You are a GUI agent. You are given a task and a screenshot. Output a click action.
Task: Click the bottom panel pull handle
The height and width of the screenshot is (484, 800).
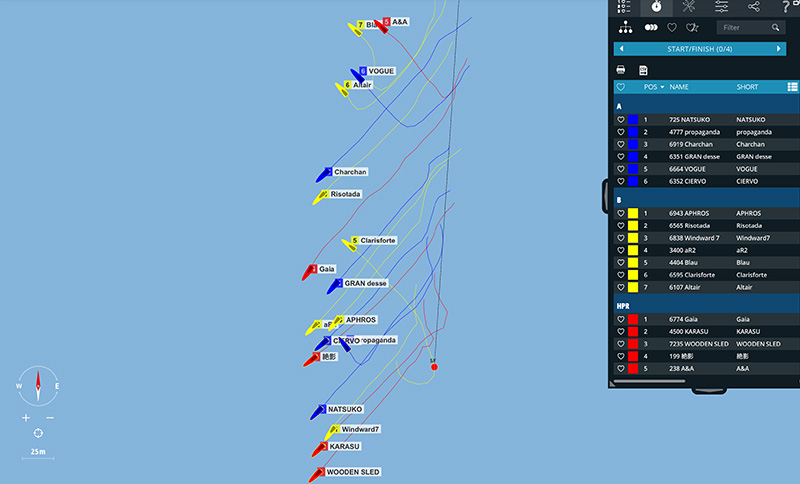click(709, 391)
